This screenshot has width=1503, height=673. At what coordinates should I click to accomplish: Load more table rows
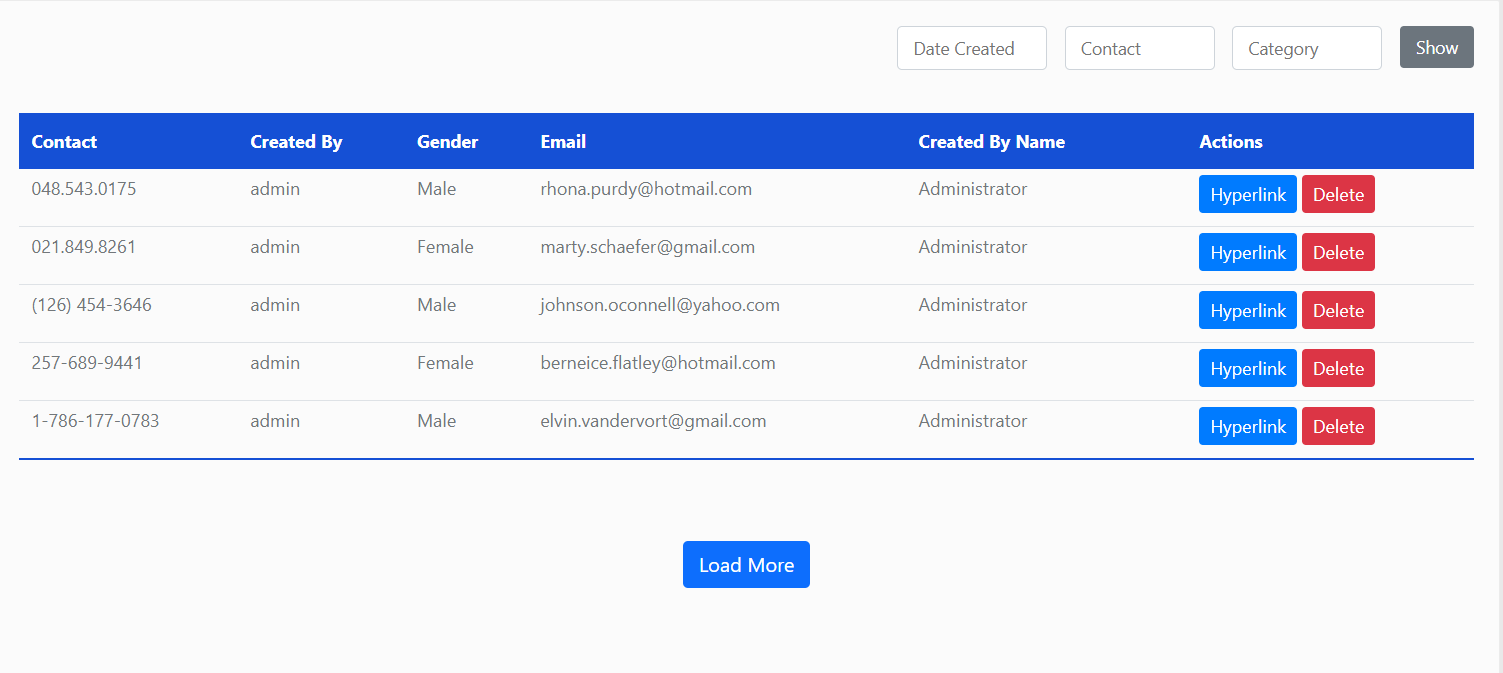746,565
